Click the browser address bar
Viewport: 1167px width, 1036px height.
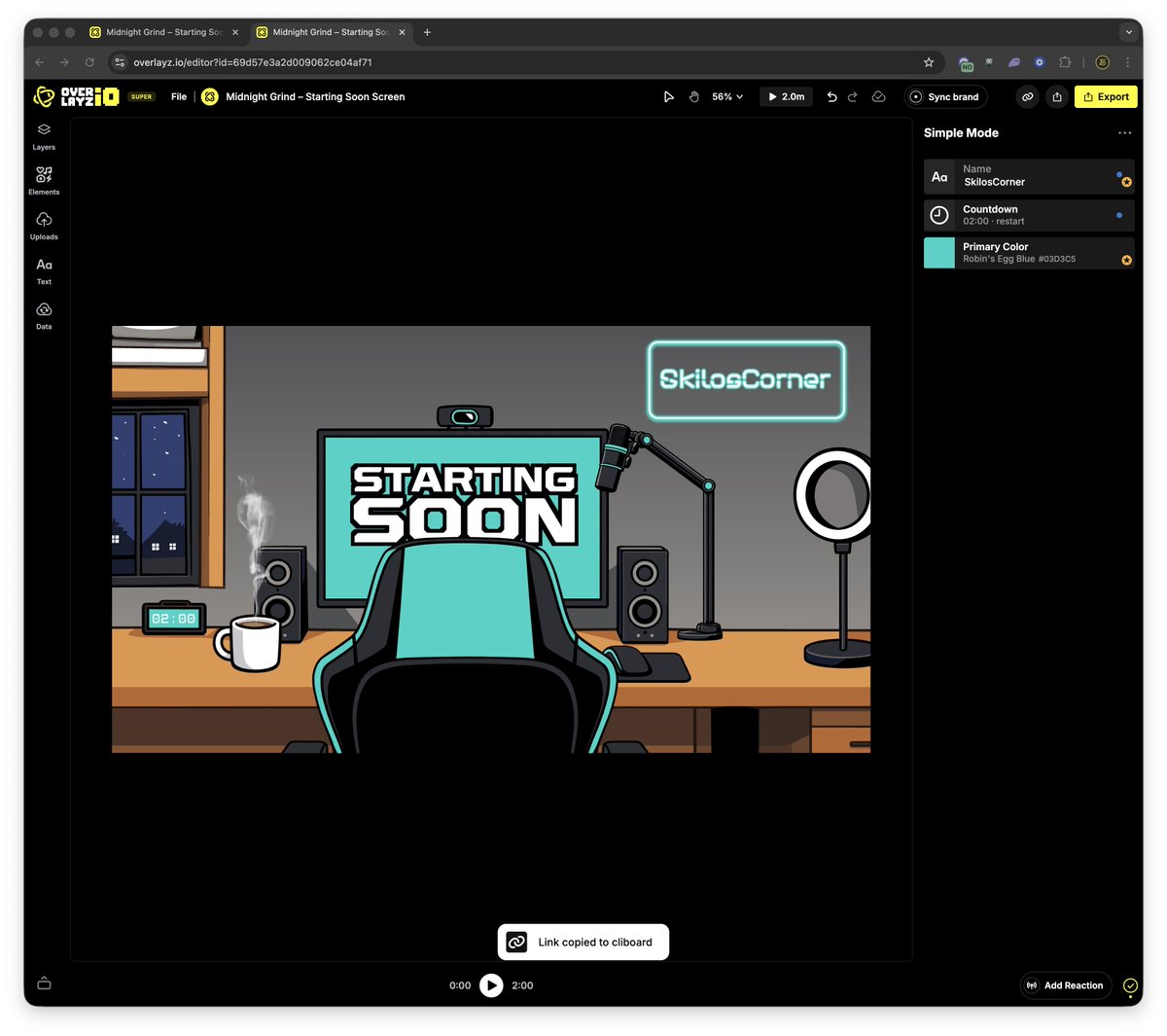(525, 62)
